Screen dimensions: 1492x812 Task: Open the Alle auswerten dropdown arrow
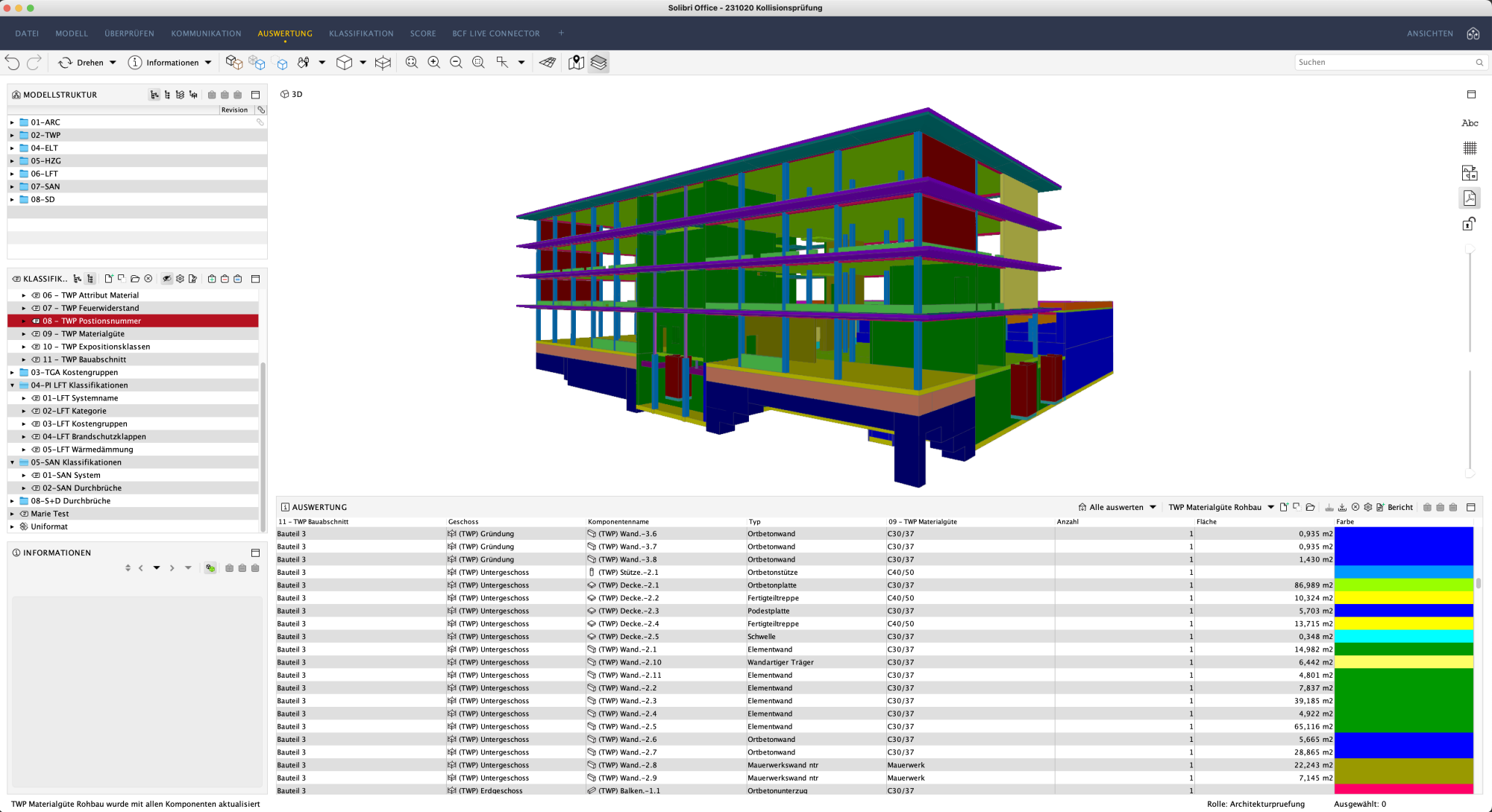[1153, 507]
